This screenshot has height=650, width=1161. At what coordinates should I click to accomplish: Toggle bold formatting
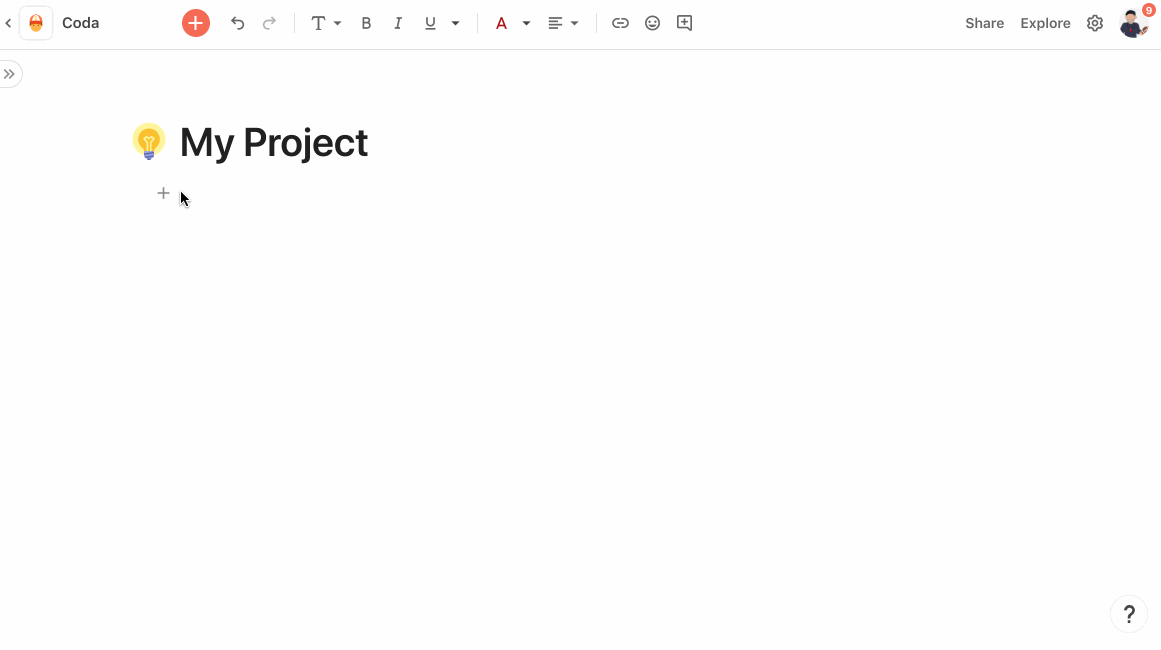click(x=366, y=23)
